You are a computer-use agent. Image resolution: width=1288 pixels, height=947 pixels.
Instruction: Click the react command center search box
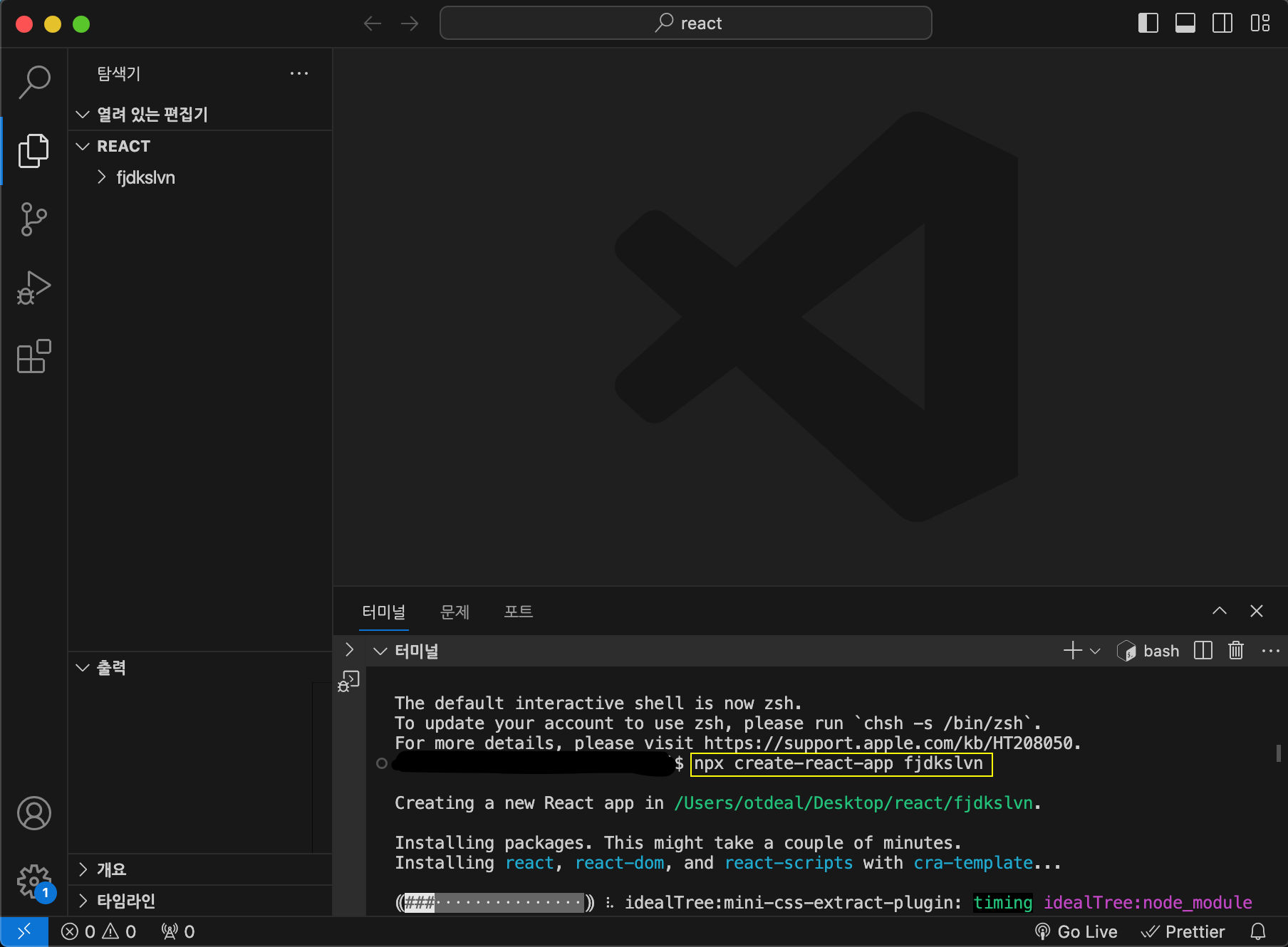pos(686,23)
